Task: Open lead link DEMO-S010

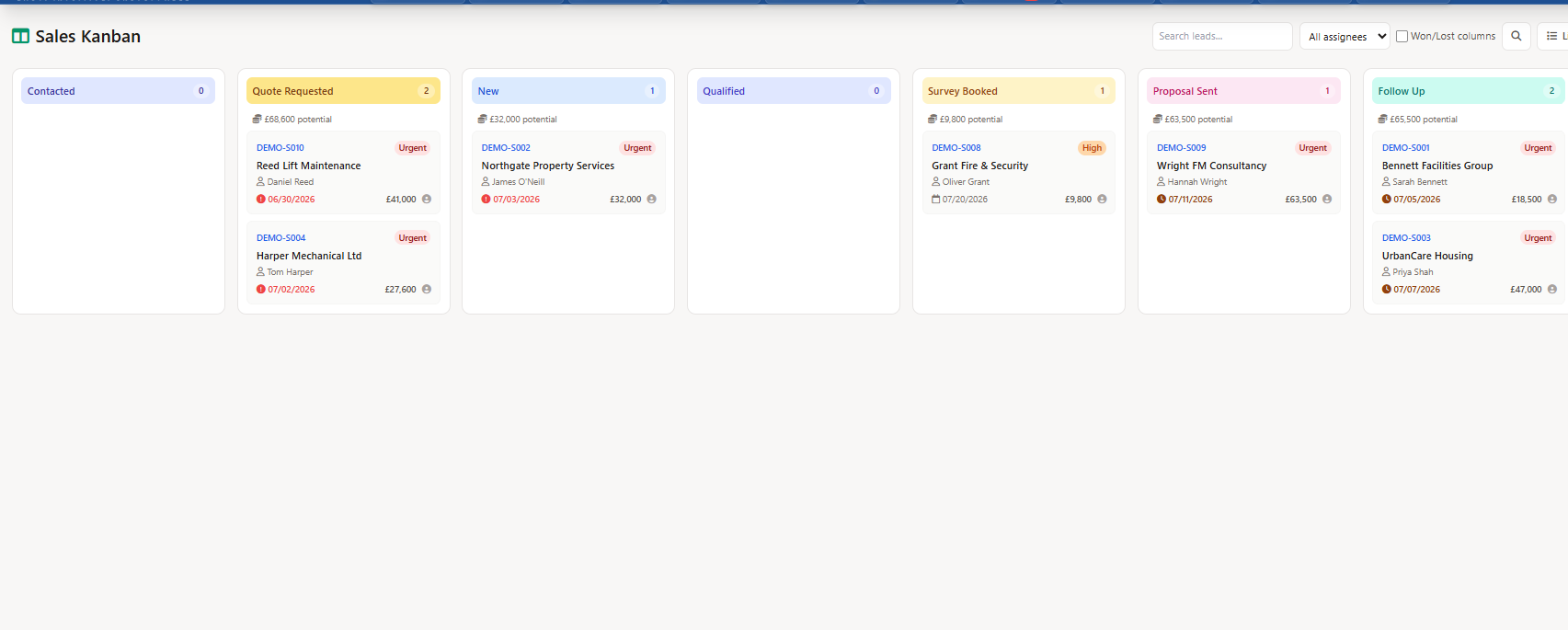Action: click(x=280, y=147)
